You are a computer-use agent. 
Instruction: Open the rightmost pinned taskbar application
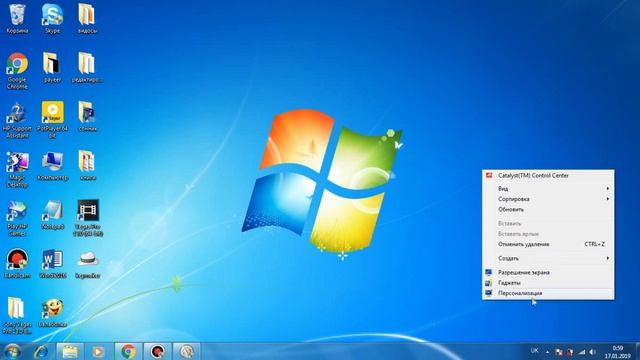coord(187,351)
